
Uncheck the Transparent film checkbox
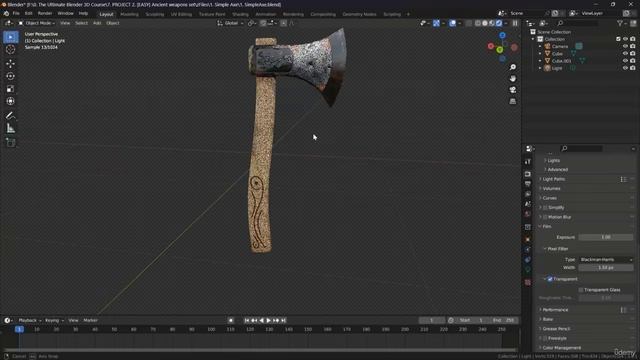550,279
